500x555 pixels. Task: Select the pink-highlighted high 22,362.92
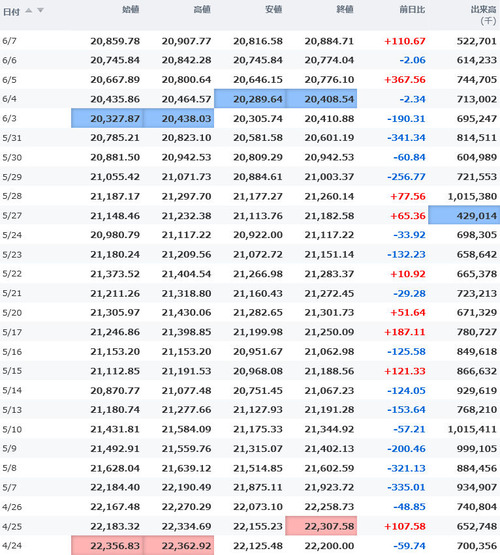[178, 545]
